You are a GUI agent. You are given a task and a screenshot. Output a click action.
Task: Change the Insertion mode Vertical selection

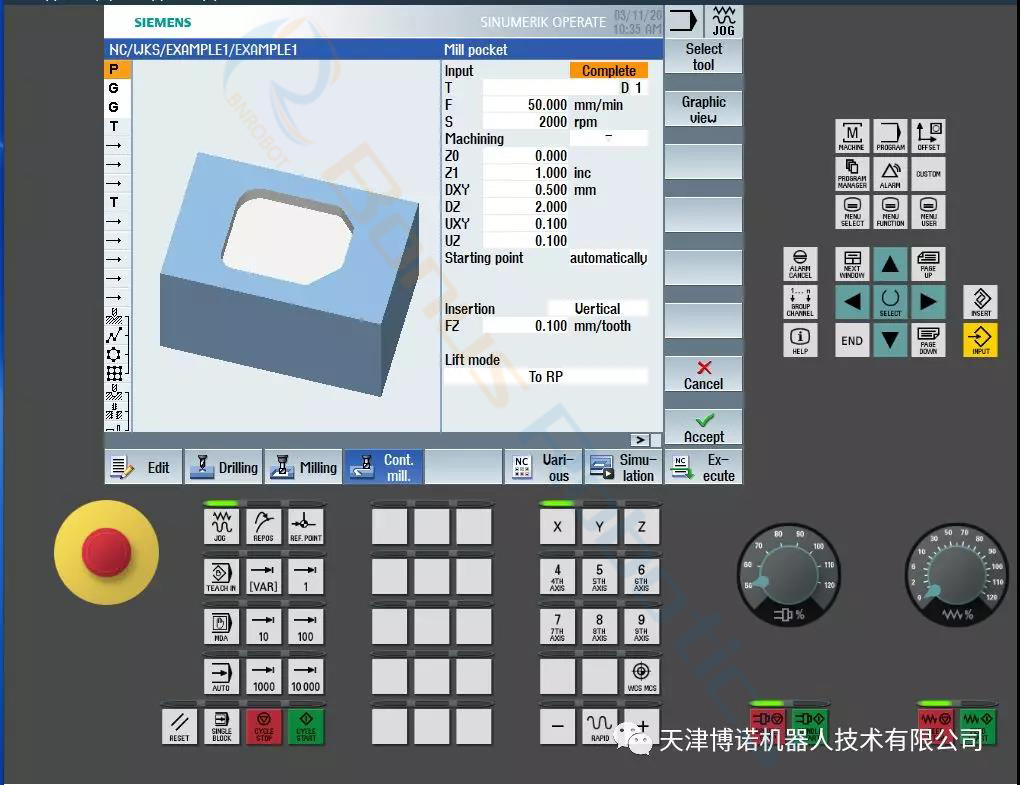[x=597, y=309]
